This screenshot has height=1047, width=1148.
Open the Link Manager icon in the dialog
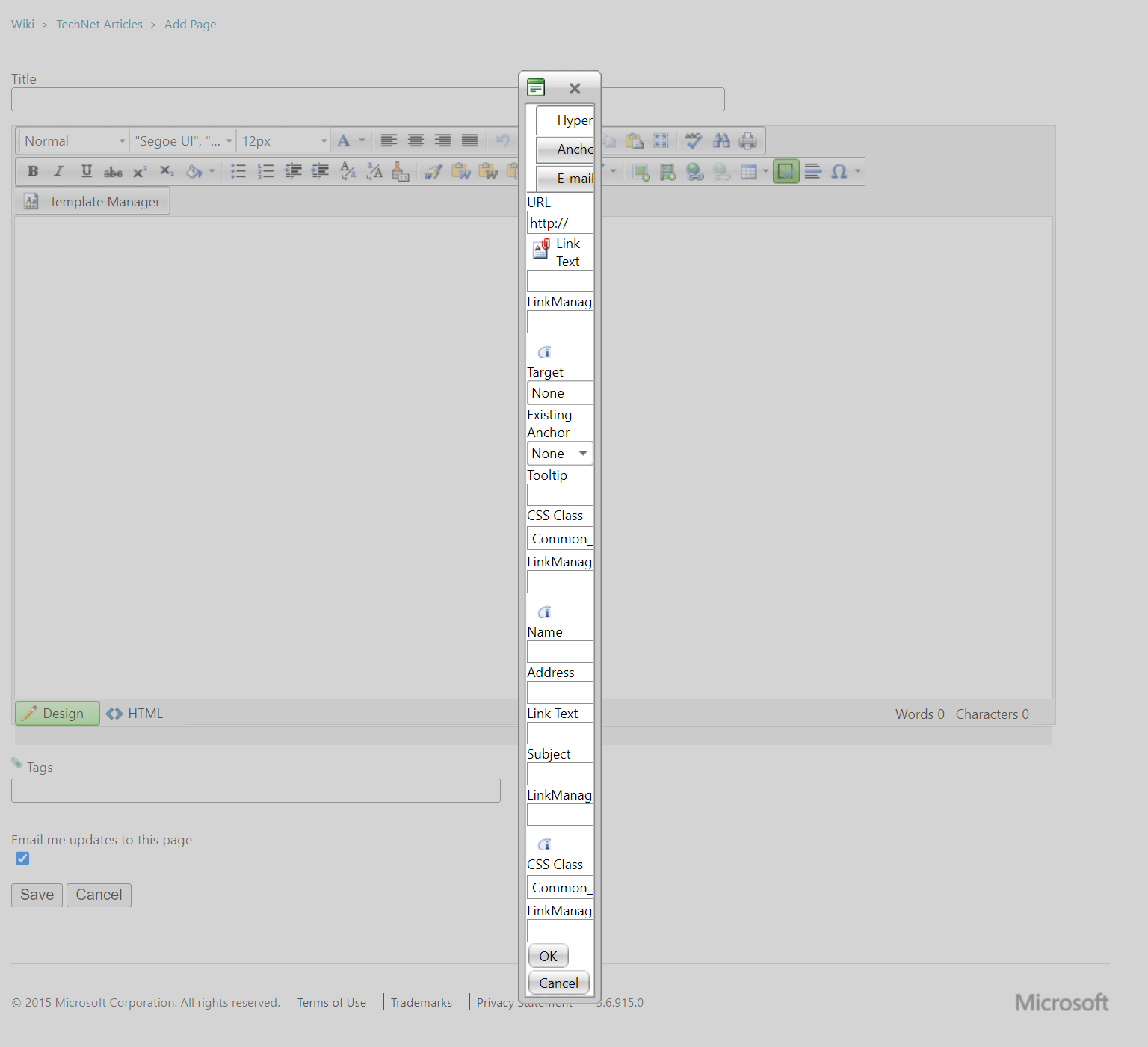(540, 249)
